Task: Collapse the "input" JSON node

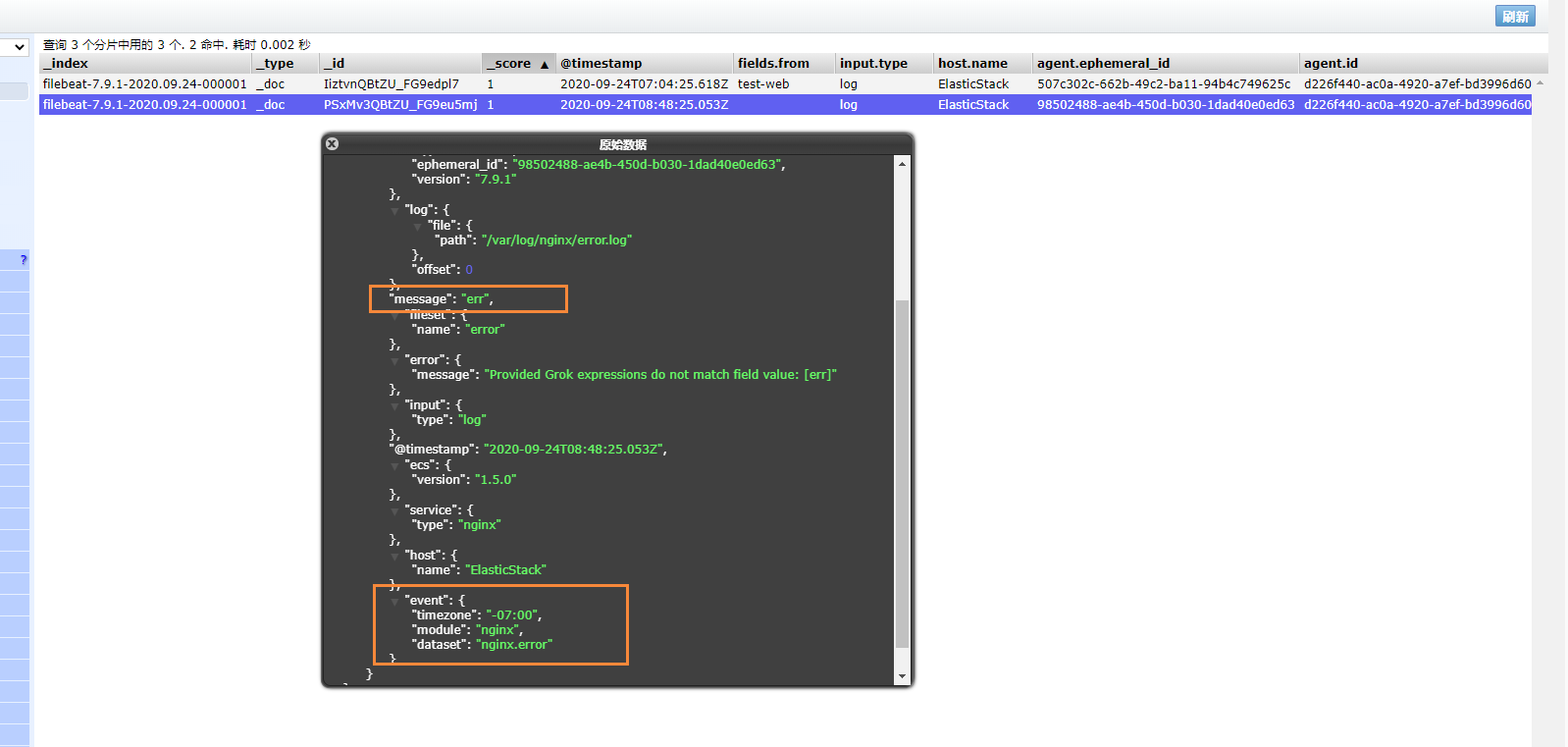Action: coord(395,406)
